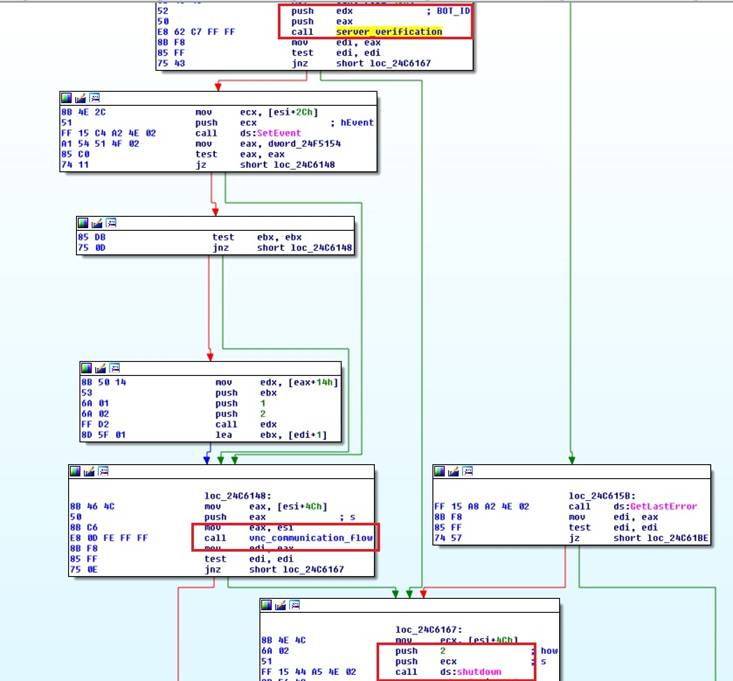733x681 pixels.
Task: Click the pencil edit icon on loc_24C6148 block
Action: [87, 471]
